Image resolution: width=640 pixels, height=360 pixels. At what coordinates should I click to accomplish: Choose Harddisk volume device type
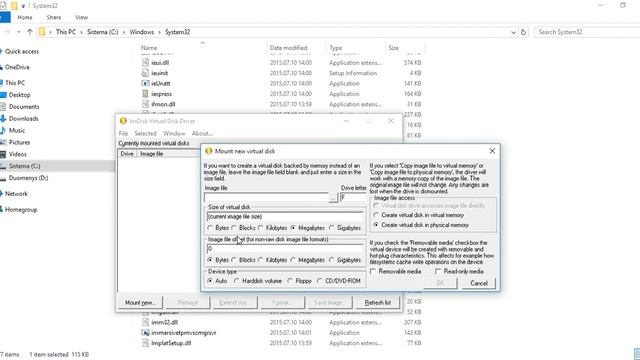236,281
